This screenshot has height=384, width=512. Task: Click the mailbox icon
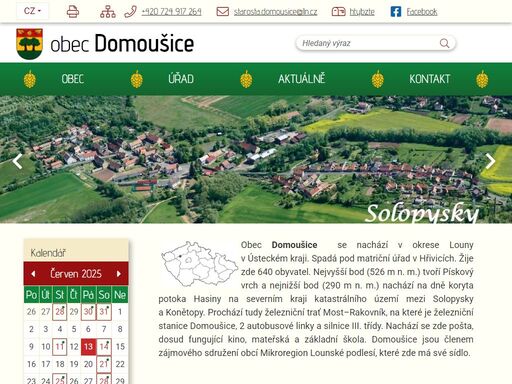[x=338, y=12]
